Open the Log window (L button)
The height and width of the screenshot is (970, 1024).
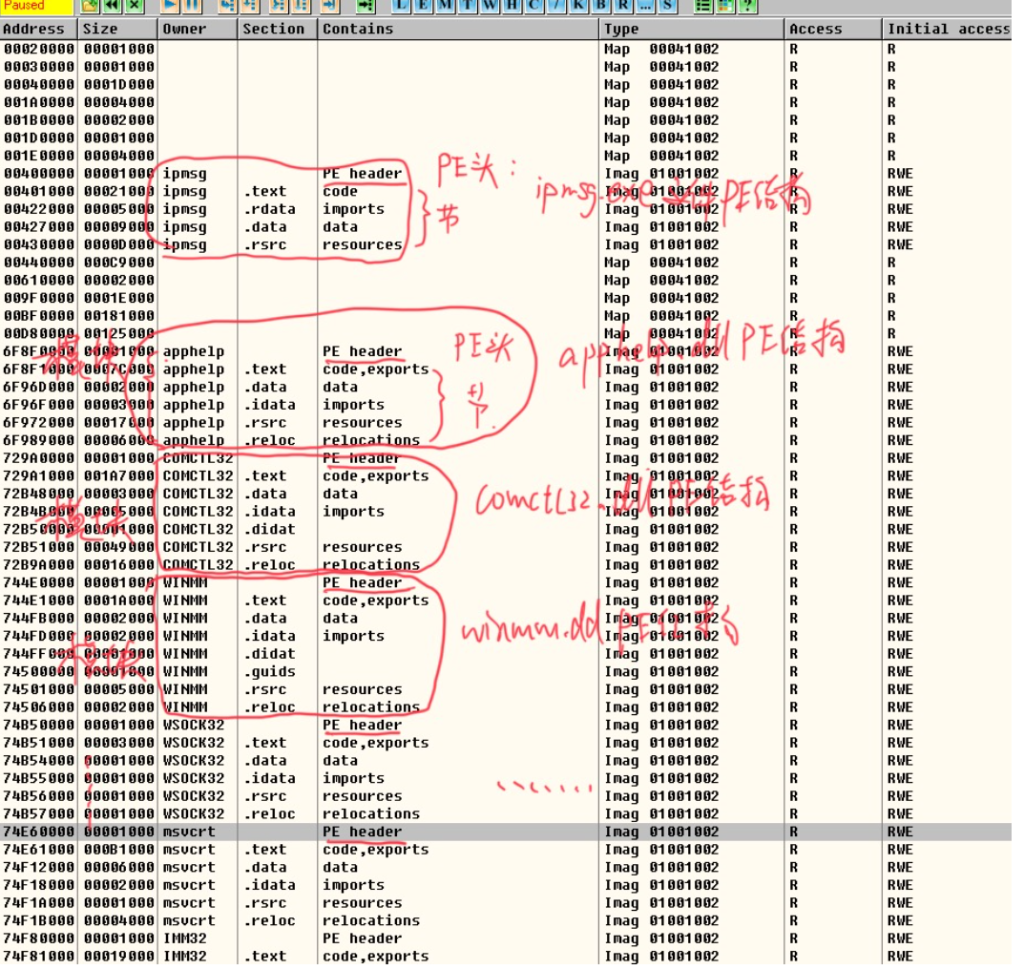click(x=403, y=6)
